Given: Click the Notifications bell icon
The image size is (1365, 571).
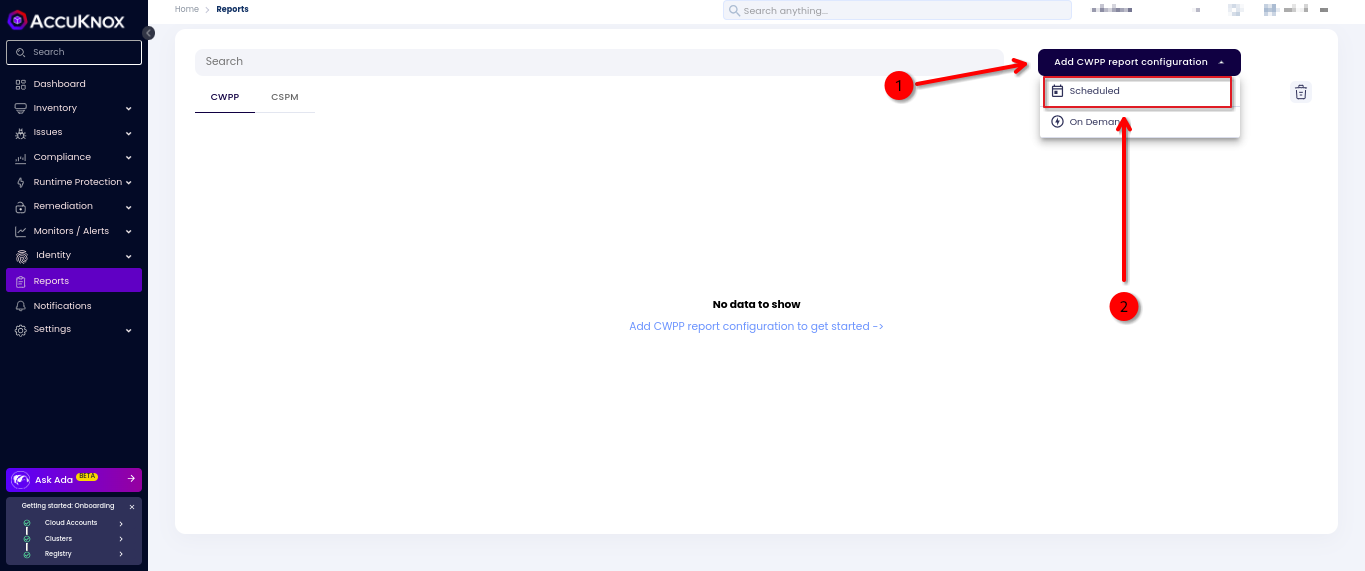Looking at the screenshot, I should click(x=20, y=306).
